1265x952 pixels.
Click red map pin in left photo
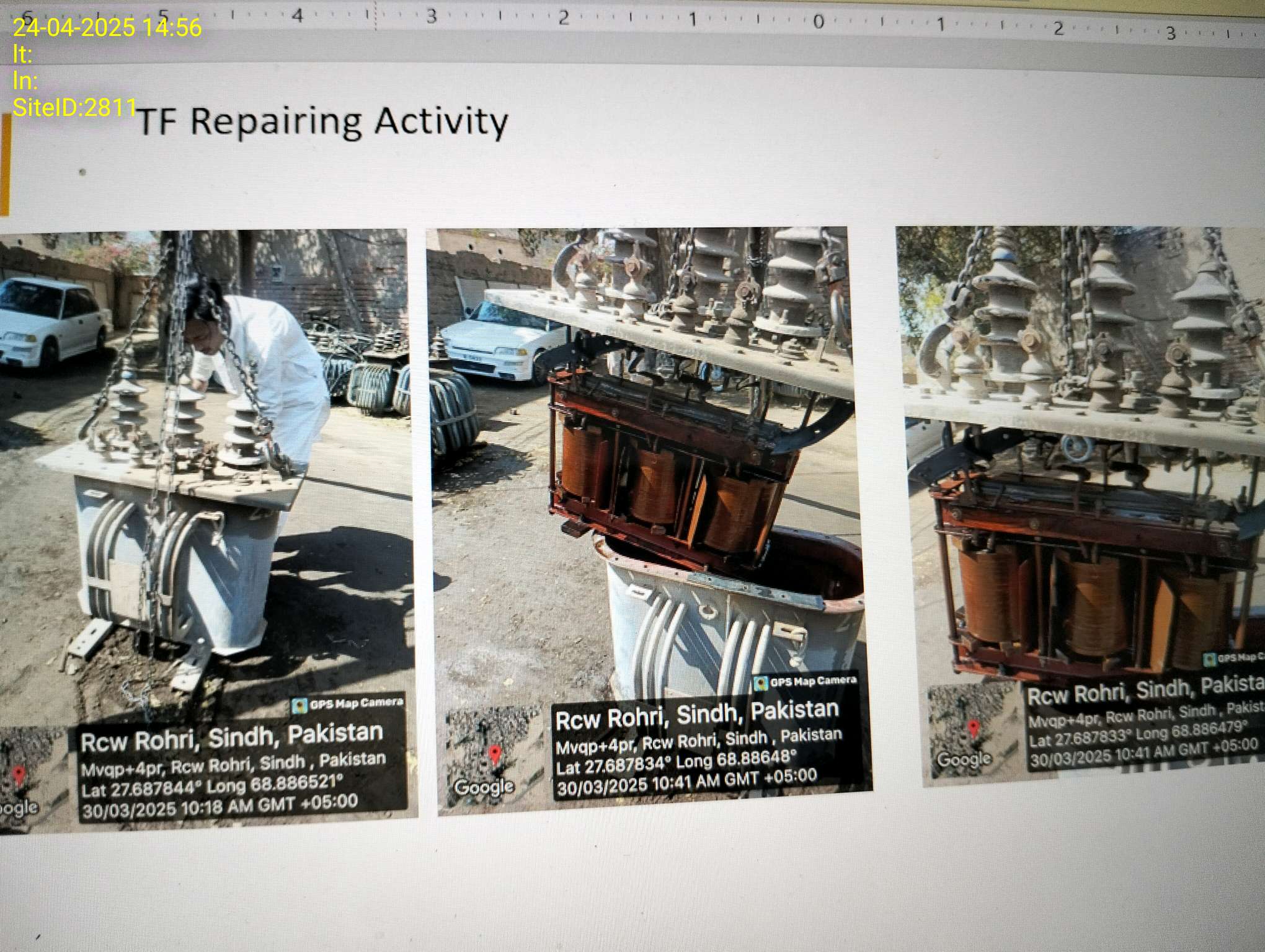pyautogui.click(x=19, y=775)
